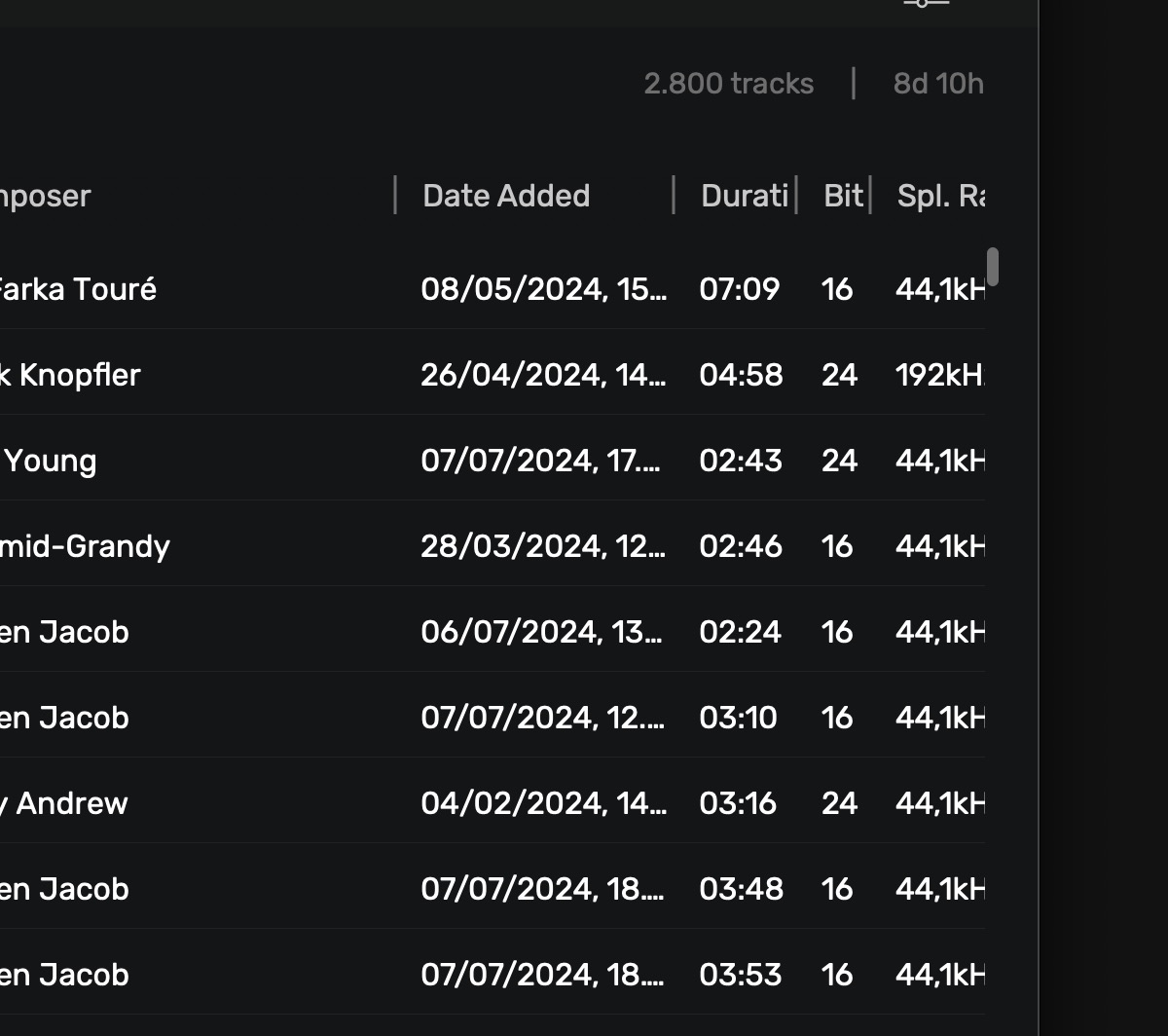The image size is (1168, 1036).
Task: Select the track with duration 03:10
Action: point(738,718)
